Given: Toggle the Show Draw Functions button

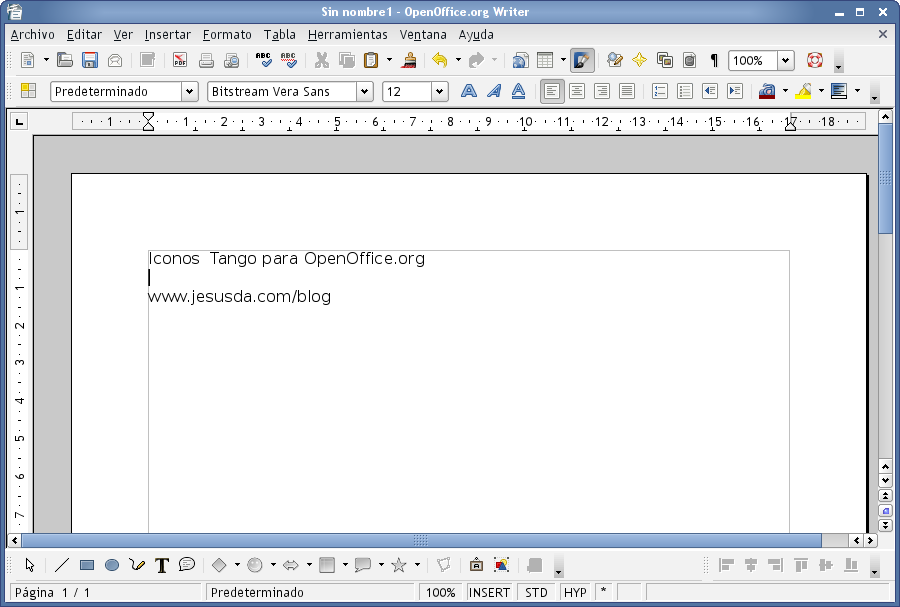Looking at the screenshot, I should pos(581,60).
